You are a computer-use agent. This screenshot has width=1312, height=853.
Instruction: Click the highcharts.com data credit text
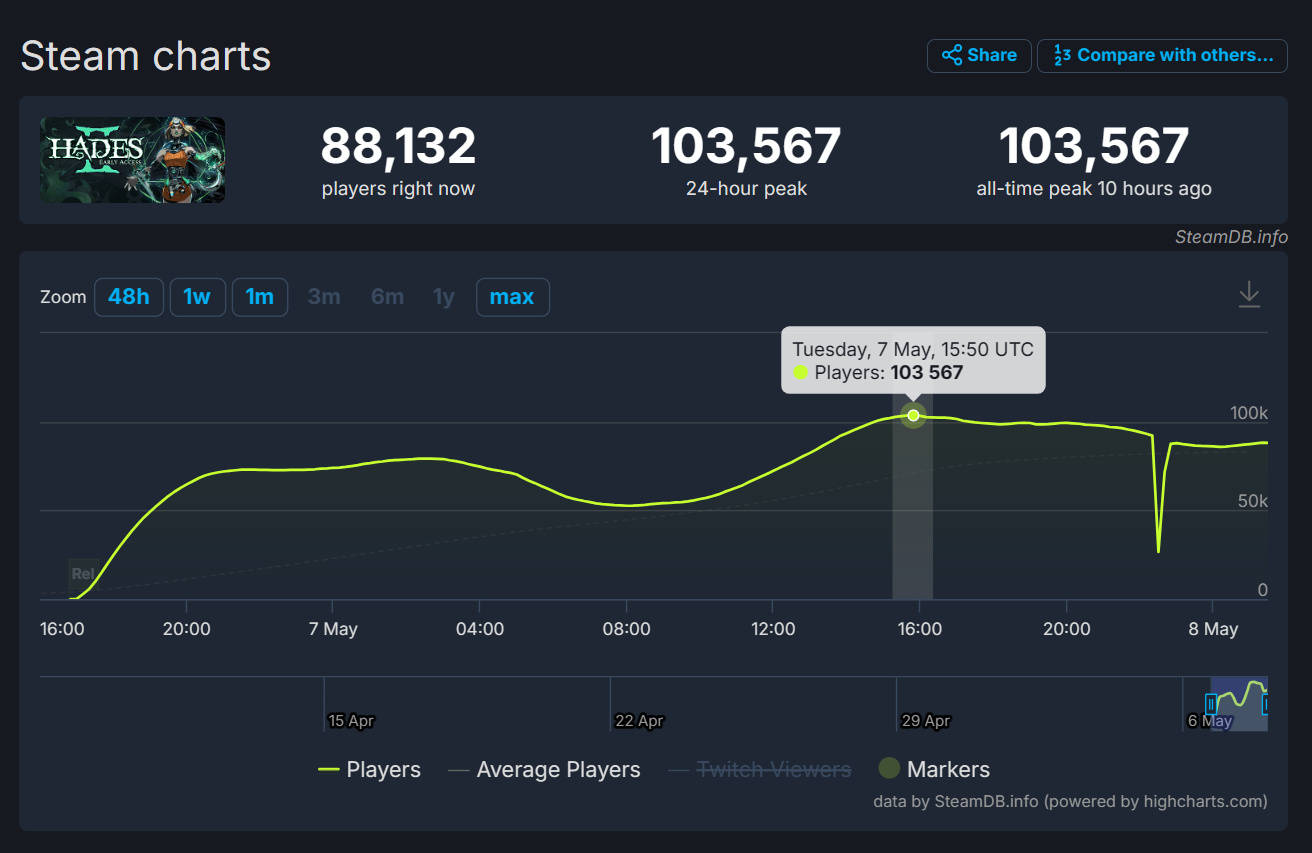tap(1070, 801)
